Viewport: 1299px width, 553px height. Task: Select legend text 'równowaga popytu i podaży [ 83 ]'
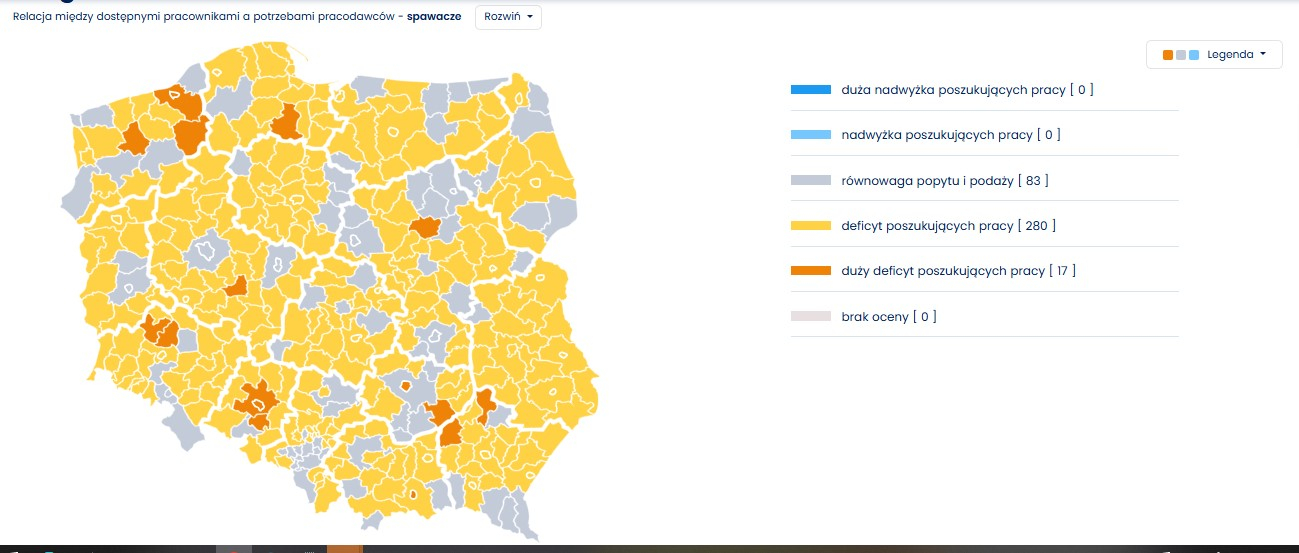click(x=945, y=181)
